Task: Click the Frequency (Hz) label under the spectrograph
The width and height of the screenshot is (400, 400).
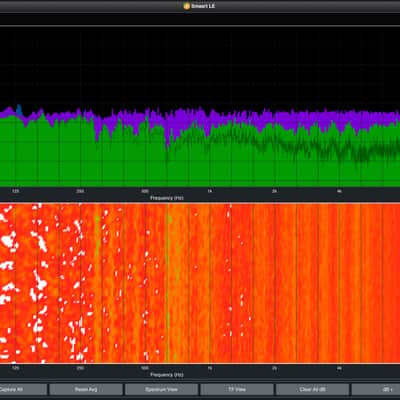Action: pos(167,375)
